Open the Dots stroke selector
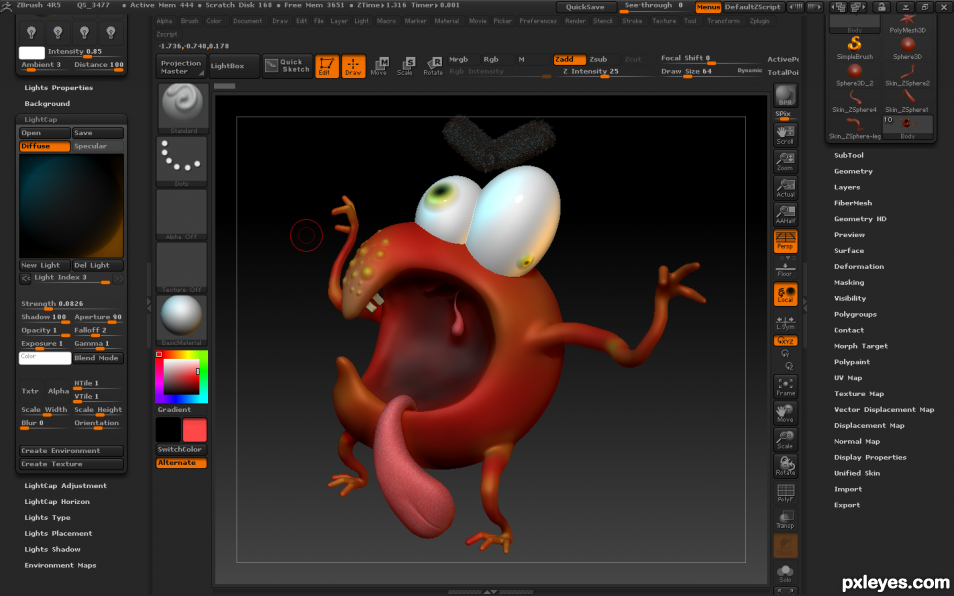 coord(182,161)
